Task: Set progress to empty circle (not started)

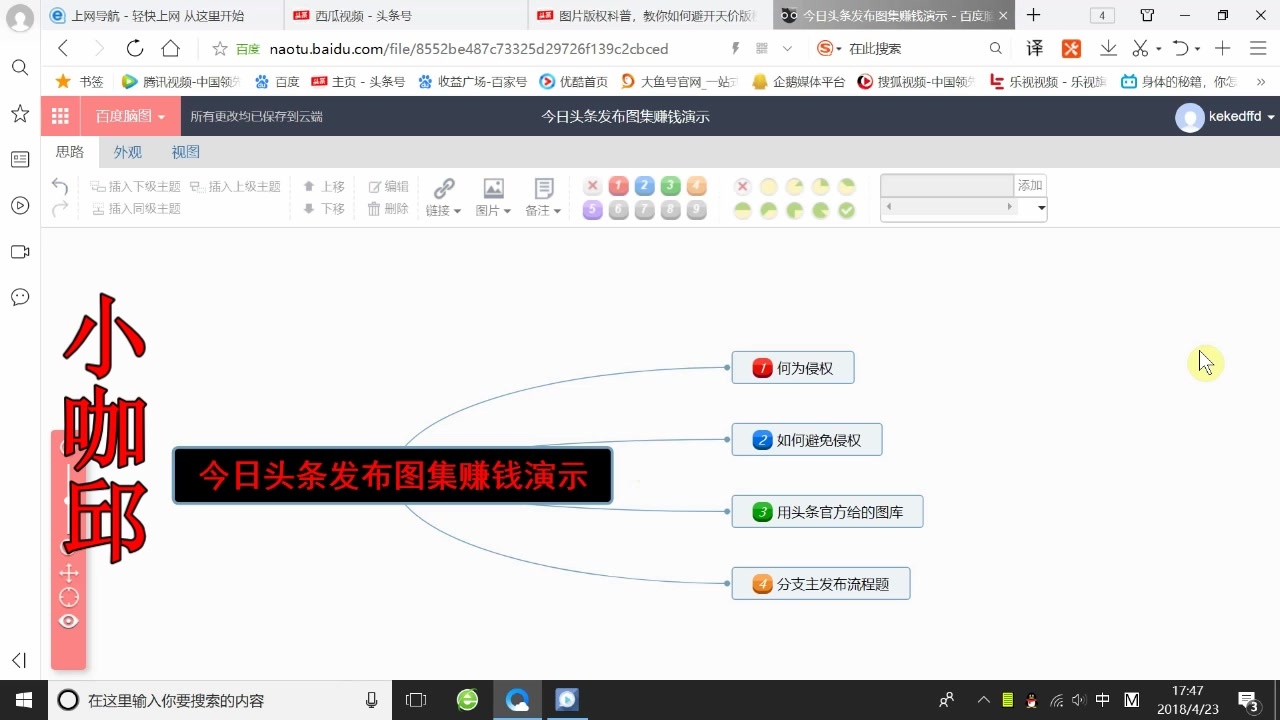Action: [x=768, y=186]
